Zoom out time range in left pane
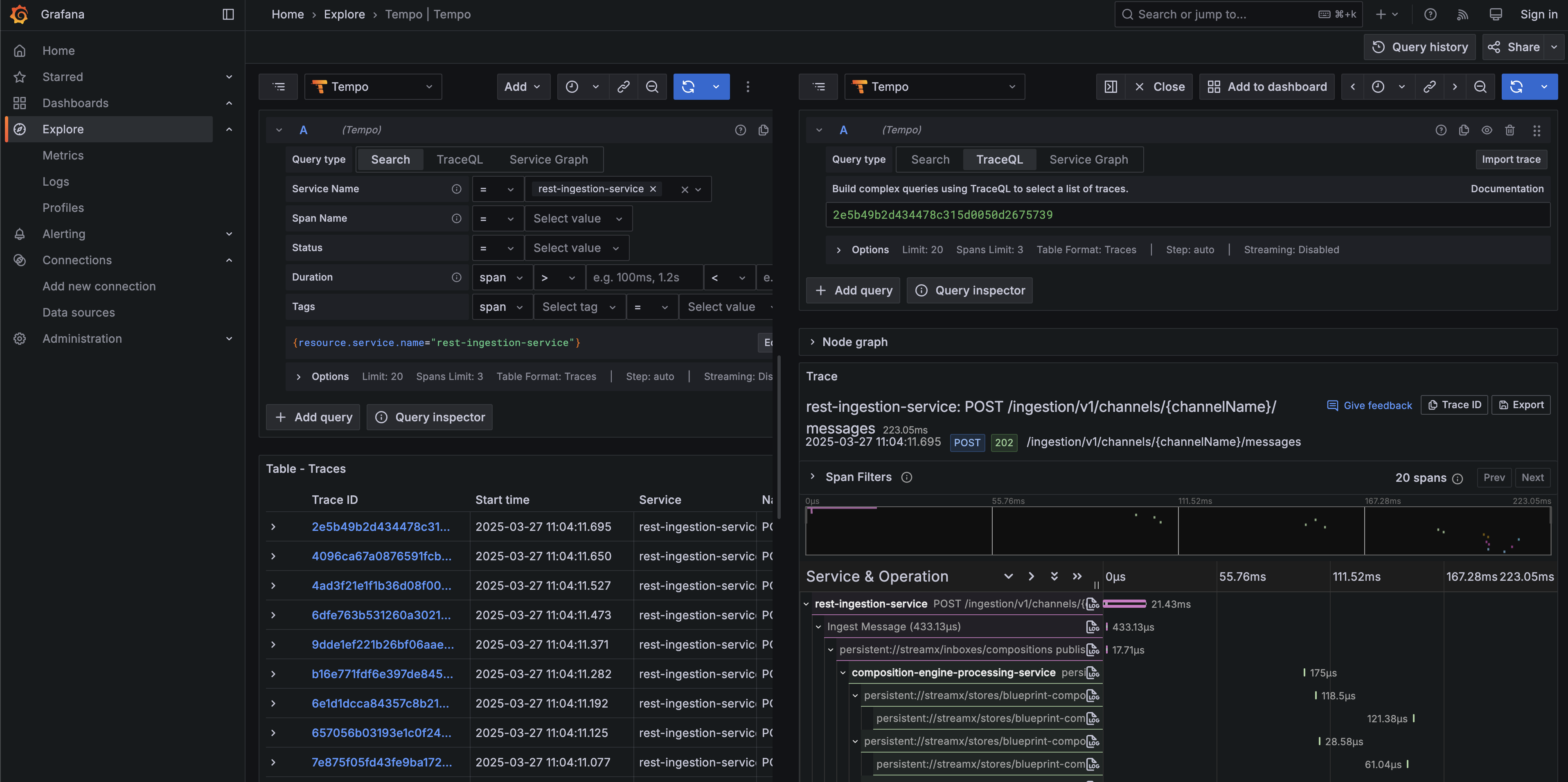Viewport: 1568px width, 782px height. point(652,87)
